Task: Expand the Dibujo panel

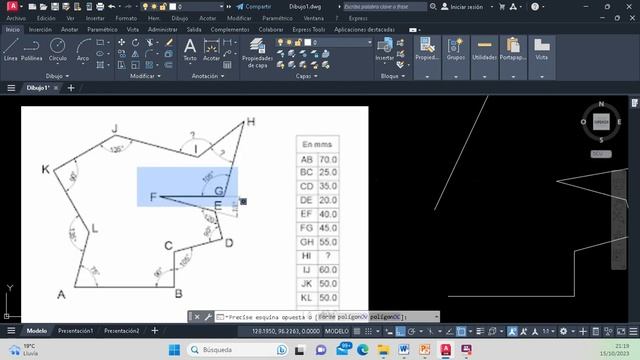Action: pos(57,76)
